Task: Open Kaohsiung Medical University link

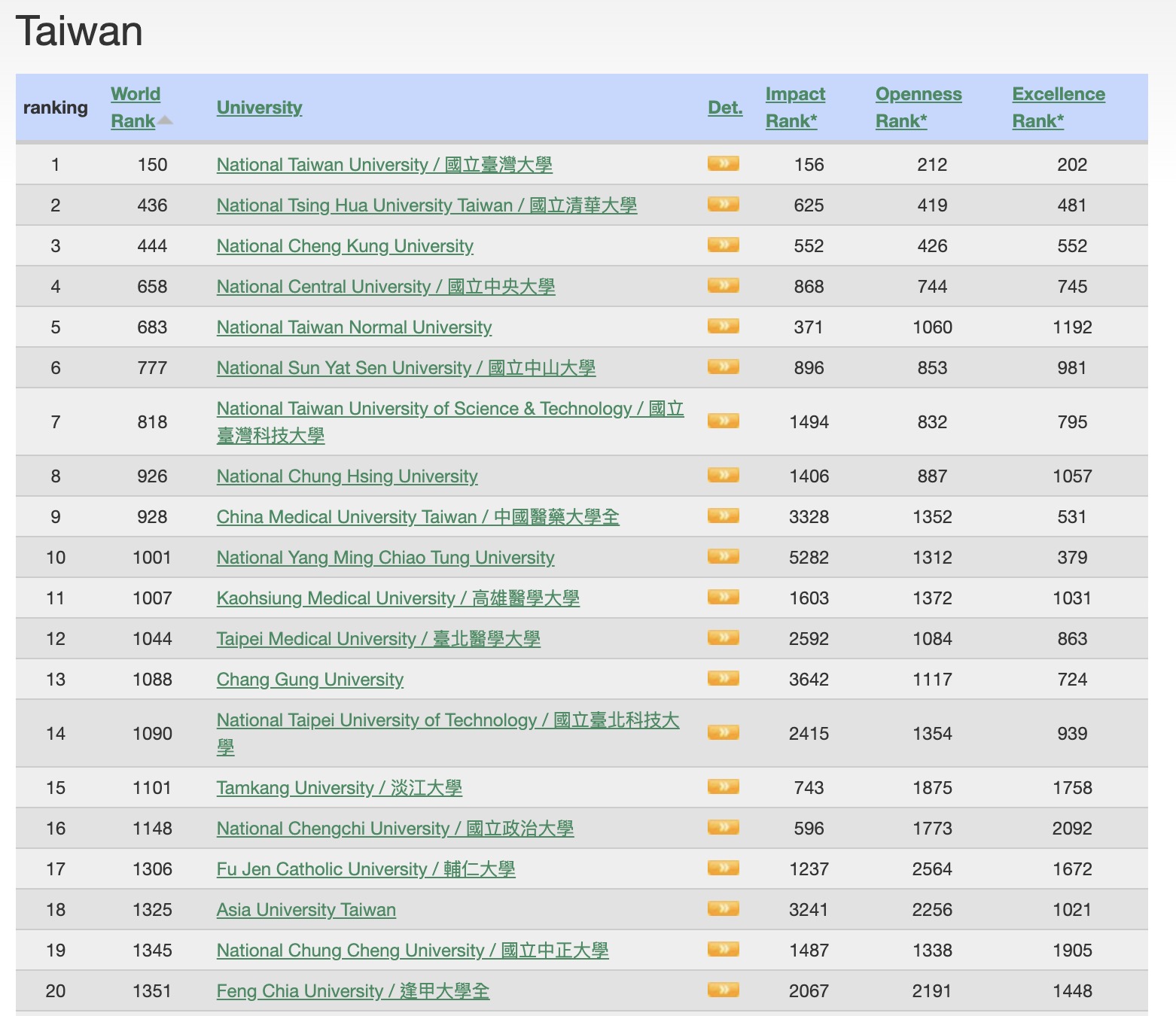Action: coord(398,598)
